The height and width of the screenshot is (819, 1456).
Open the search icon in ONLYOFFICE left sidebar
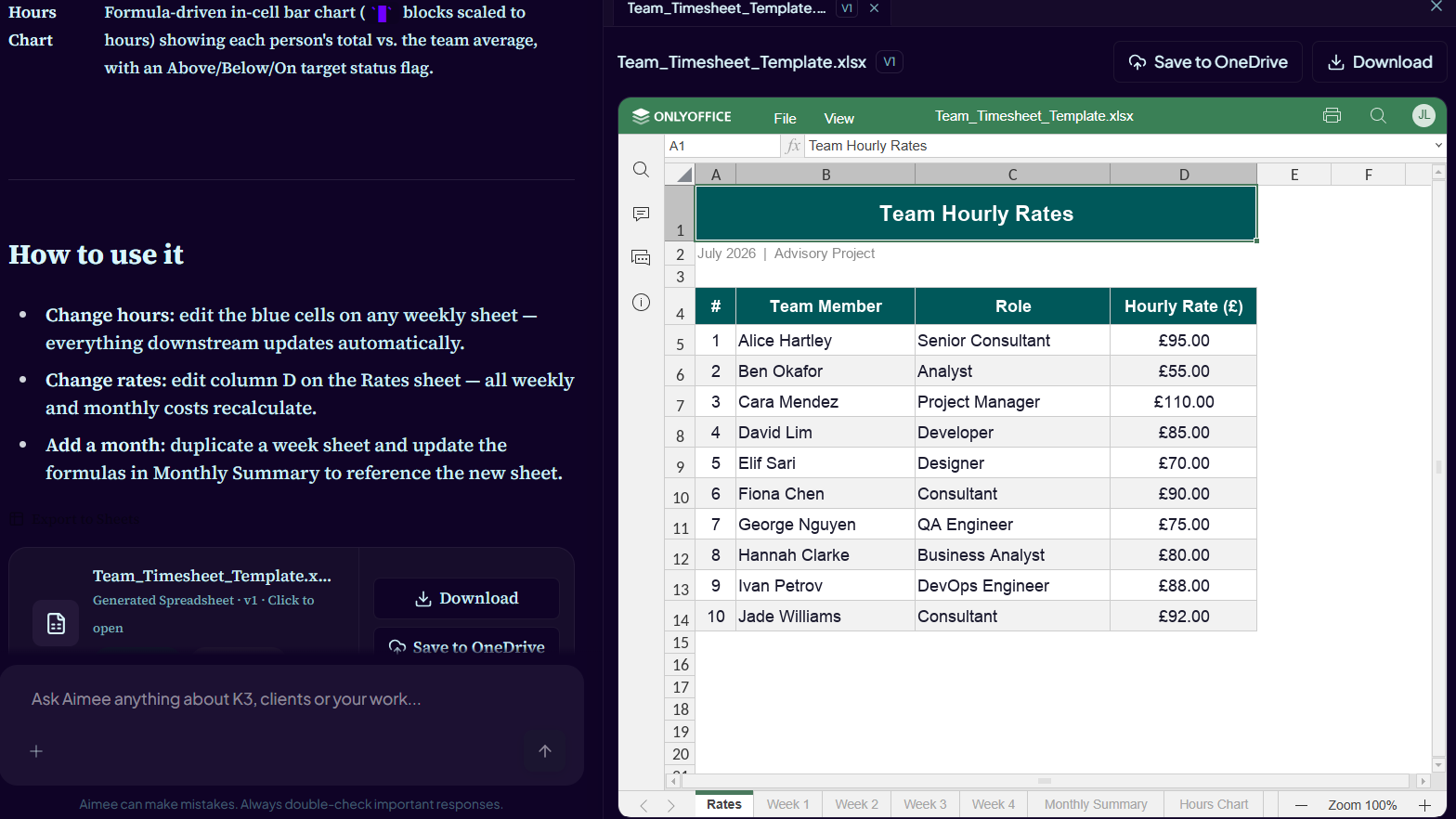point(641,170)
